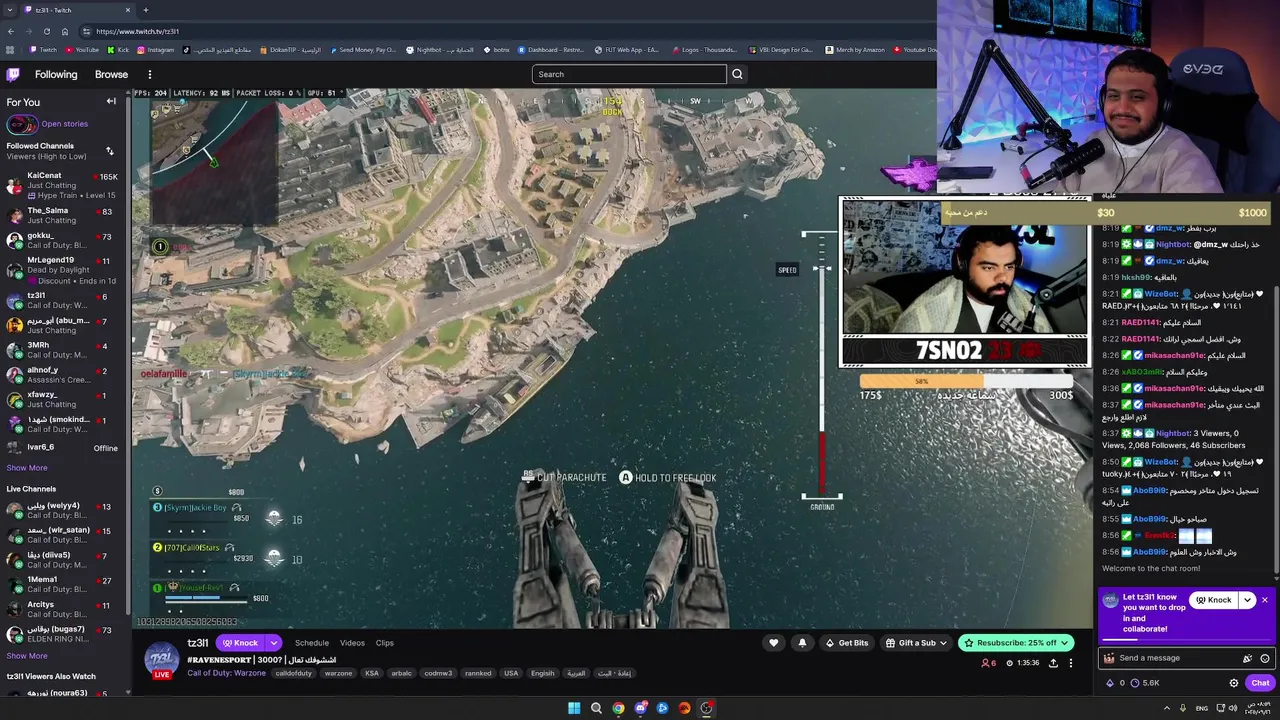
Task: Open 1Mema1 live channel
Action: [x=61, y=584]
